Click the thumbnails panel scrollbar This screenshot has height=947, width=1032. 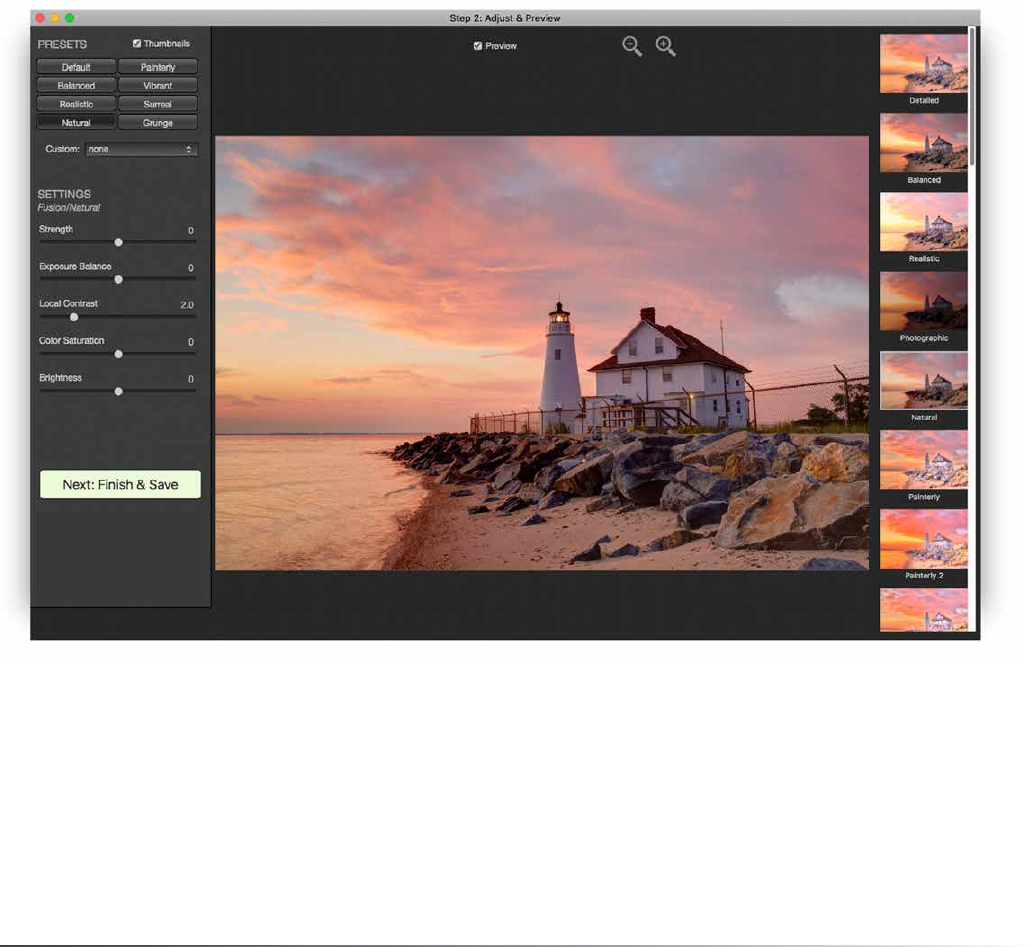[x=972, y=96]
